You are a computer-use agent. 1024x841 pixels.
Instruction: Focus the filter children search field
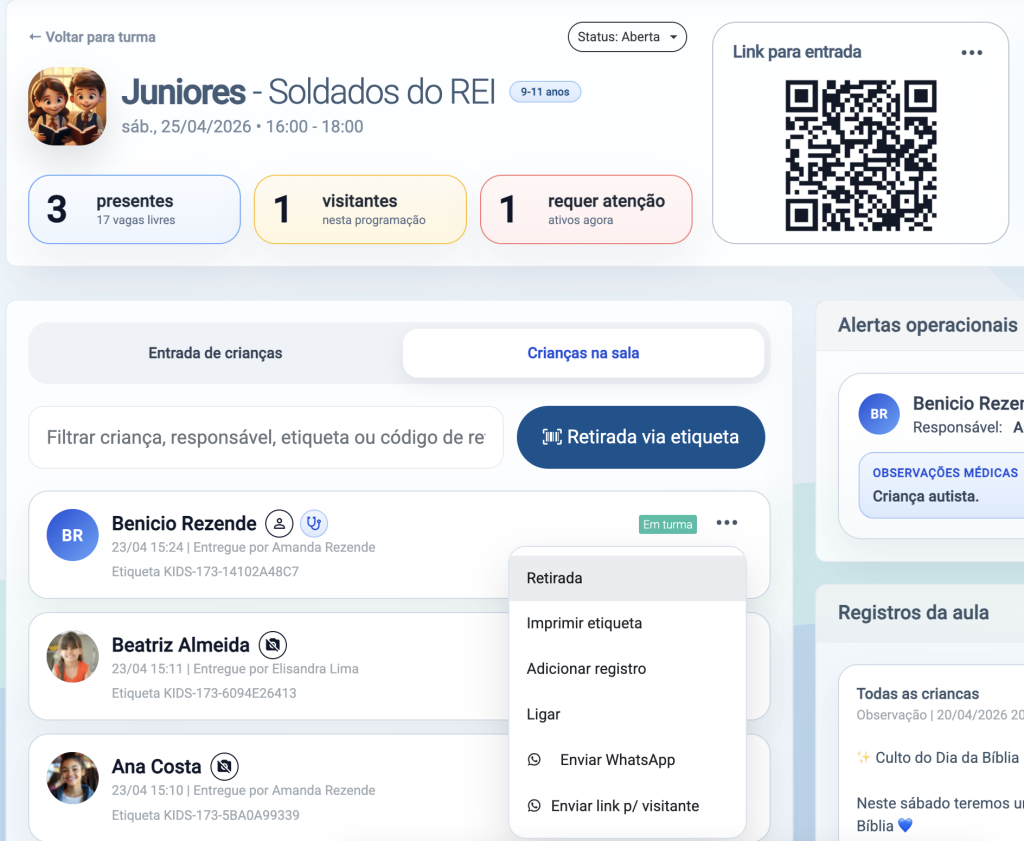pyautogui.click(x=265, y=437)
